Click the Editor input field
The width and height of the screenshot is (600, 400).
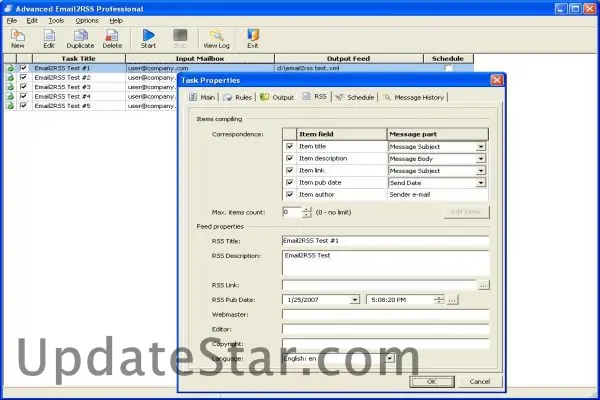[385, 329]
